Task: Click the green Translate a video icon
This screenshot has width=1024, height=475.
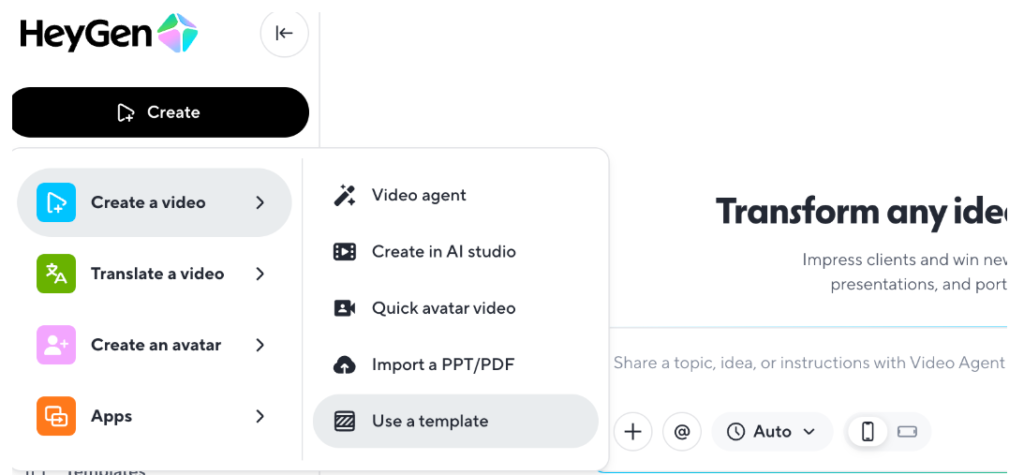Action: [56, 274]
